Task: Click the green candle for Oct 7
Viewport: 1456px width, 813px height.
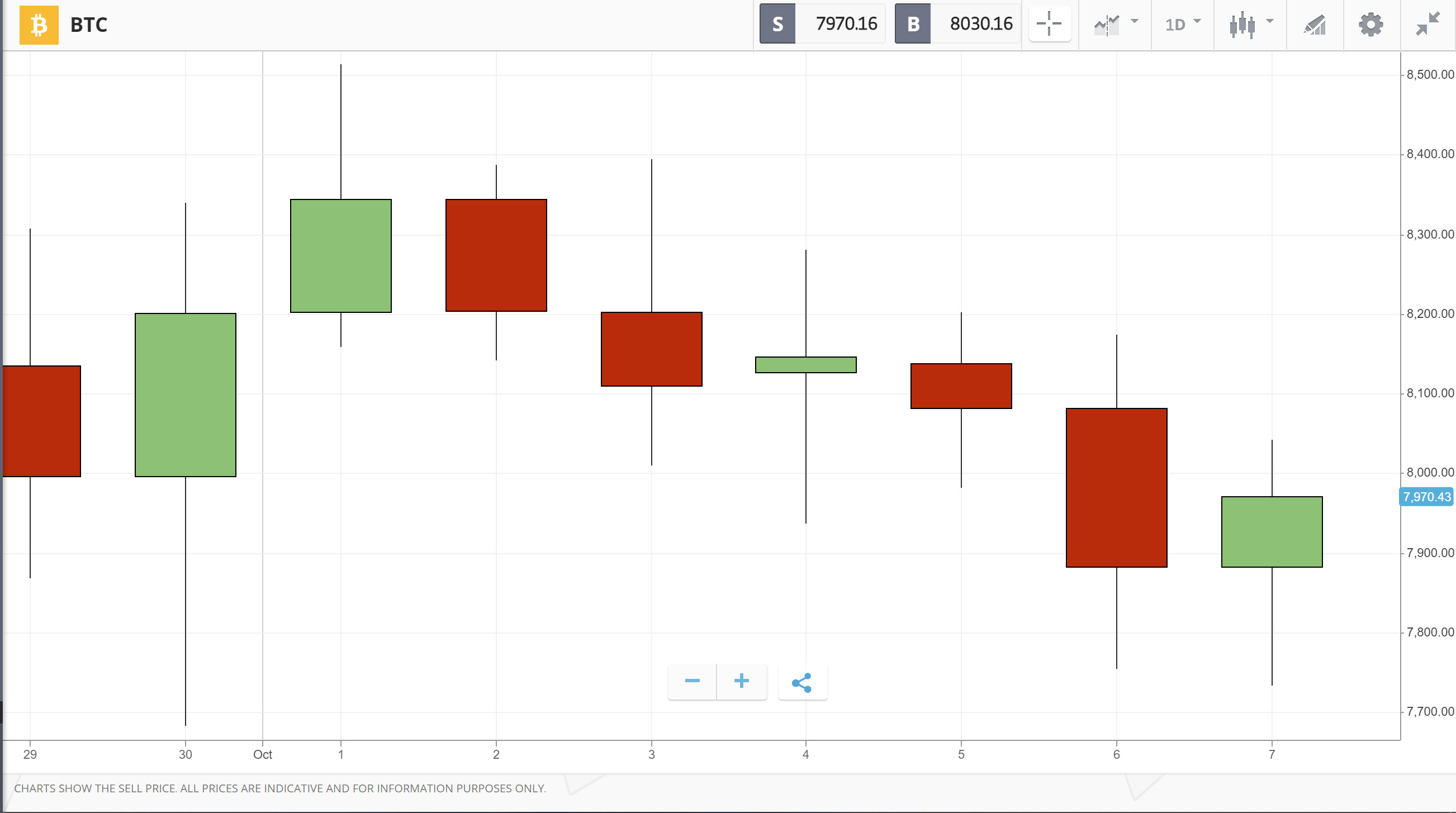Action: click(x=1272, y=531)
